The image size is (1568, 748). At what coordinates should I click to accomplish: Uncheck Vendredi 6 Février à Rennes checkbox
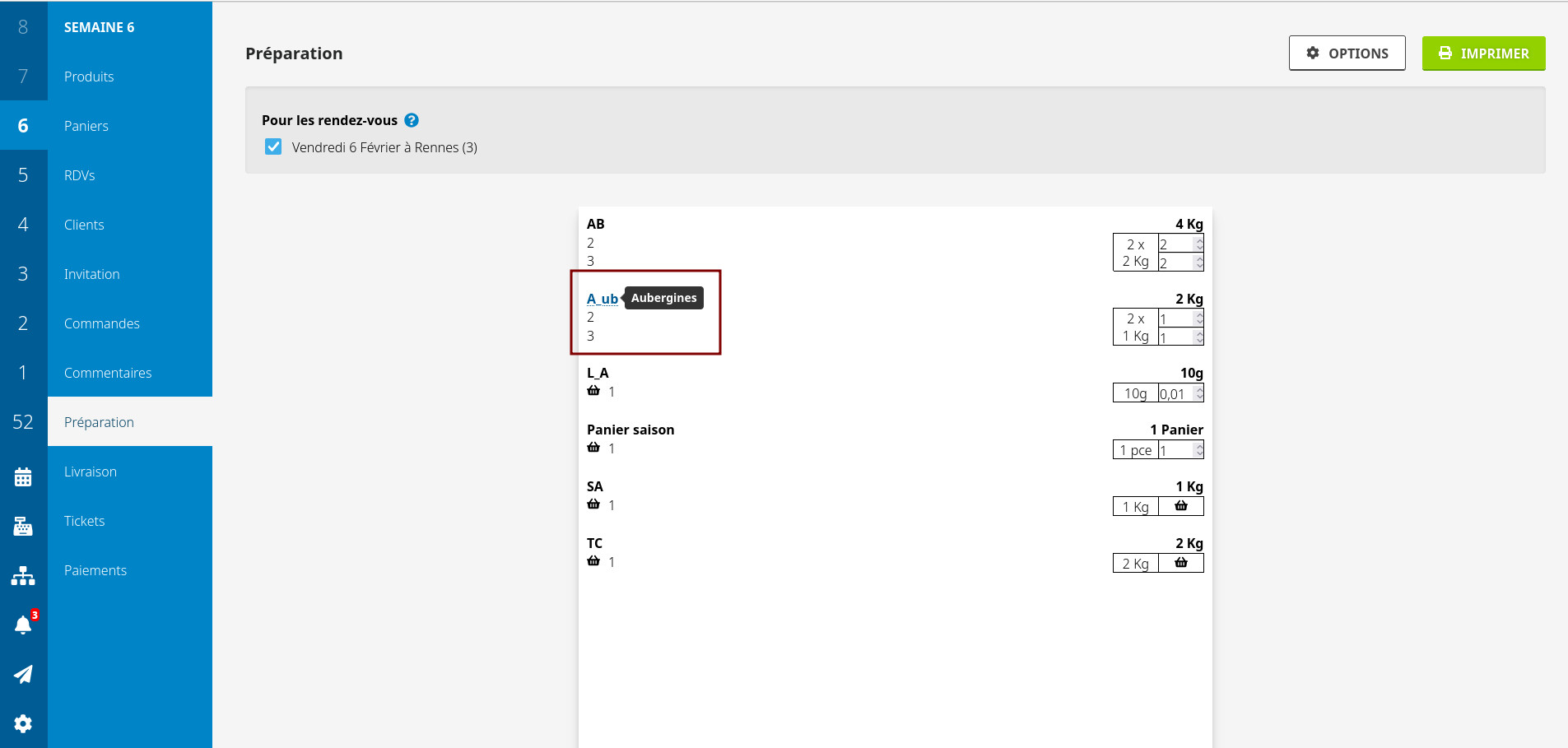(273, 147)
